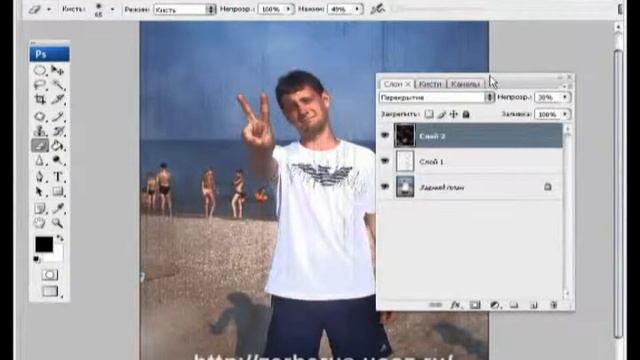Select the Brush tool in toolbox
The image size is (640, 360).
point(58,116)
